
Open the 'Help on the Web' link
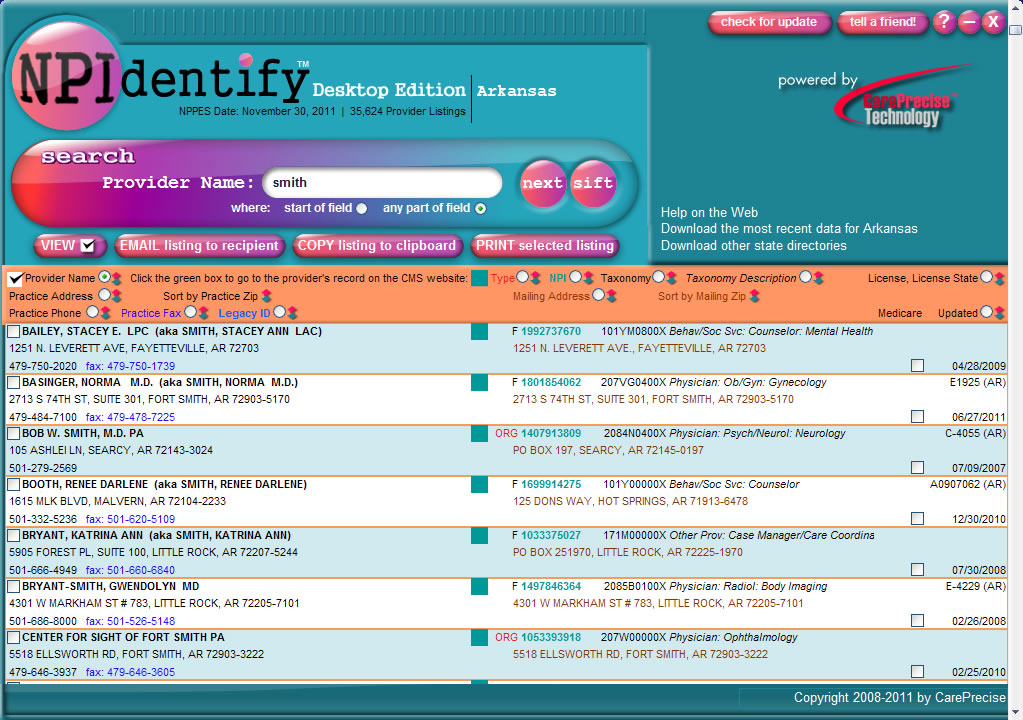[709, 213]
